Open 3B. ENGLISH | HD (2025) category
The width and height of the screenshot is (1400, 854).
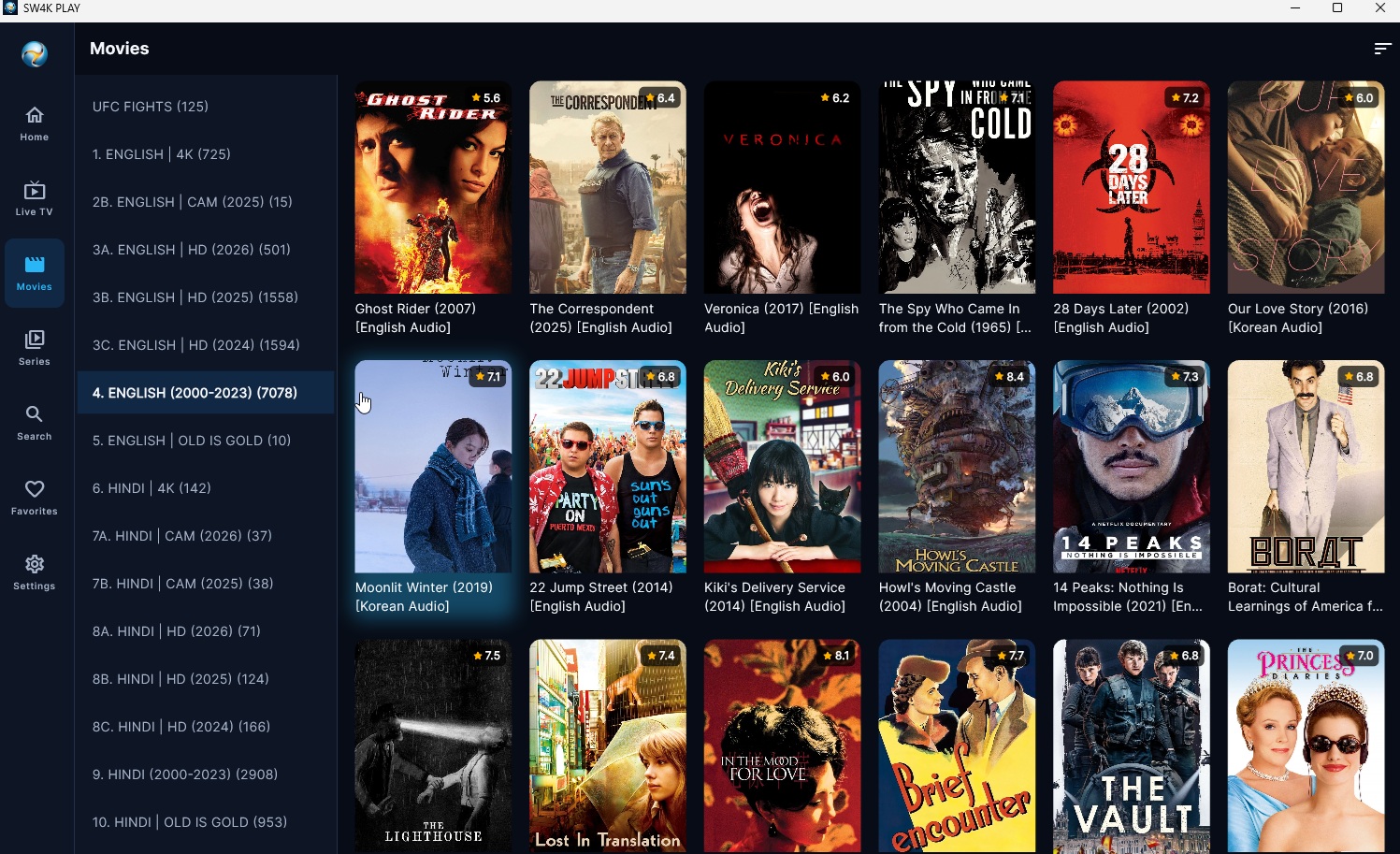(x=206, y=297)
